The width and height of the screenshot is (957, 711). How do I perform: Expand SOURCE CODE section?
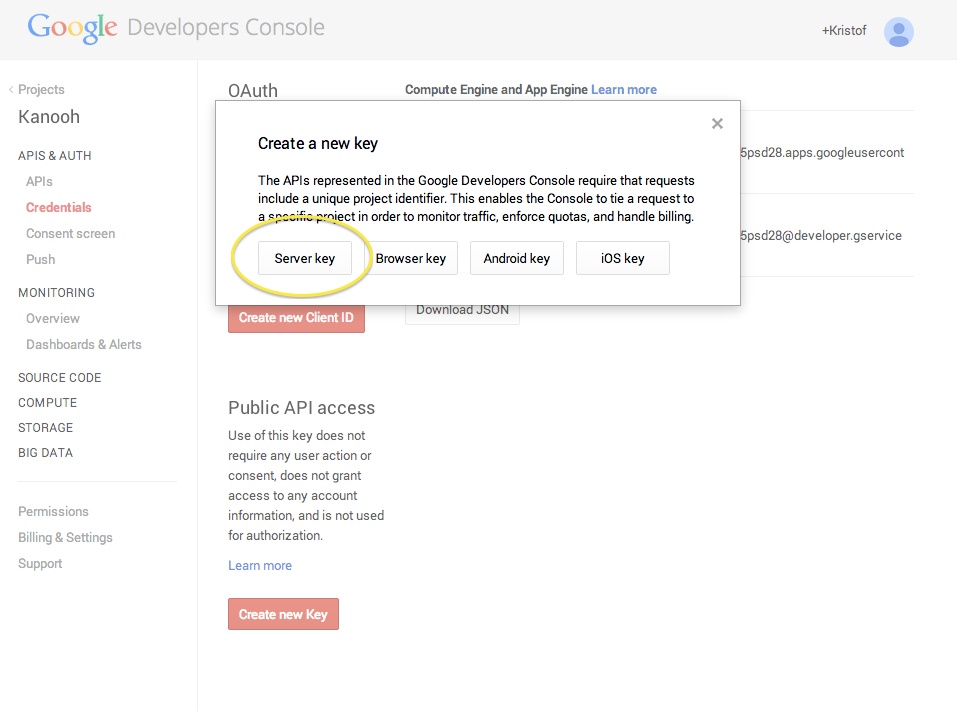(60, 378)
